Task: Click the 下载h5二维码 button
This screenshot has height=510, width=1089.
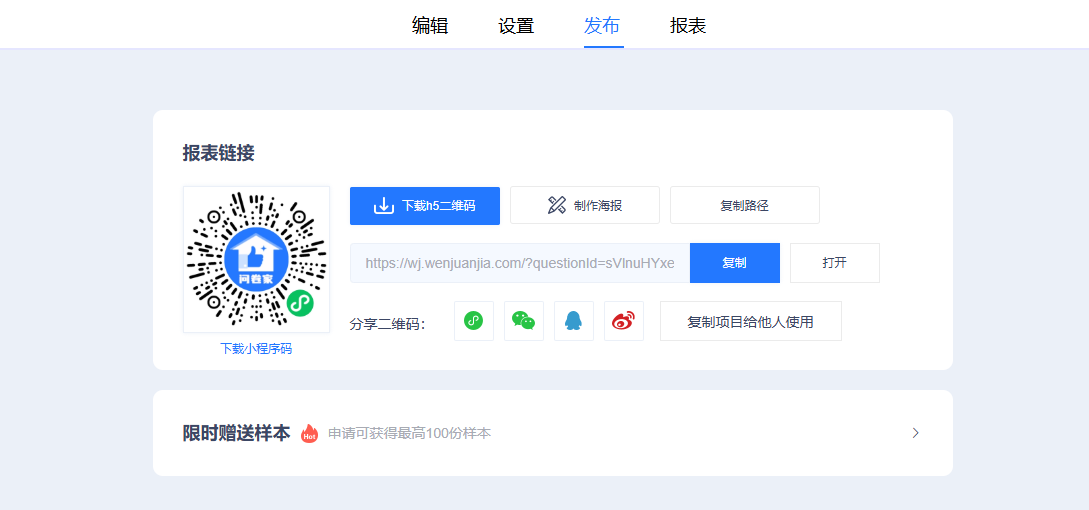Action: pos(425,206)
